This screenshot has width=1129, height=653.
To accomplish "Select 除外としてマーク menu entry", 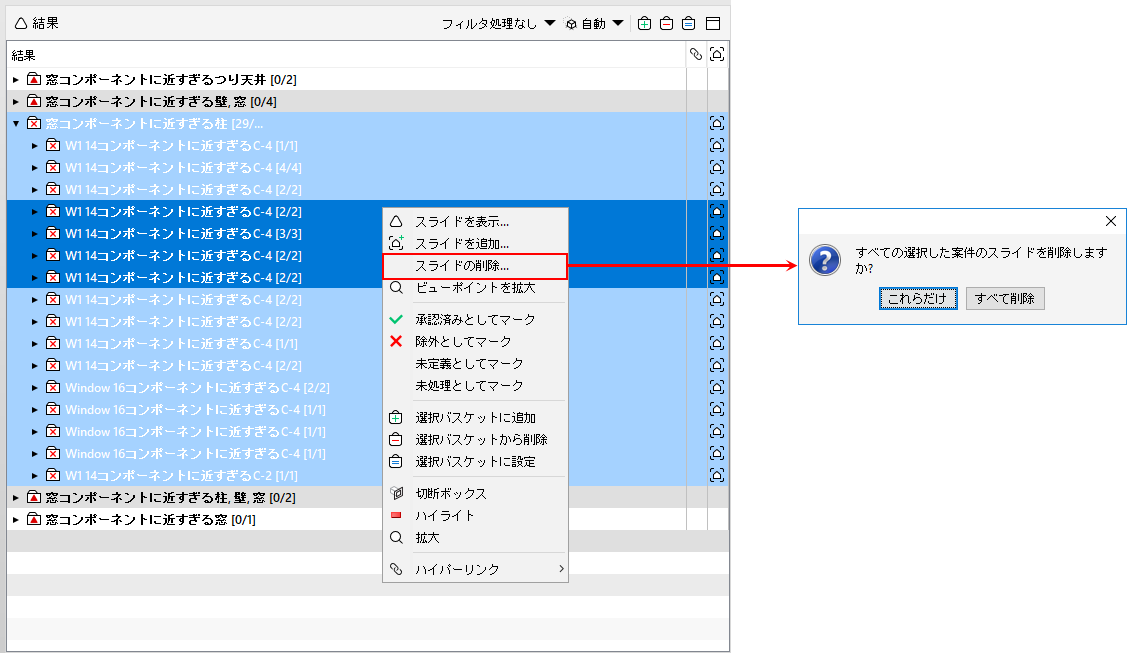I will (475, 341).
